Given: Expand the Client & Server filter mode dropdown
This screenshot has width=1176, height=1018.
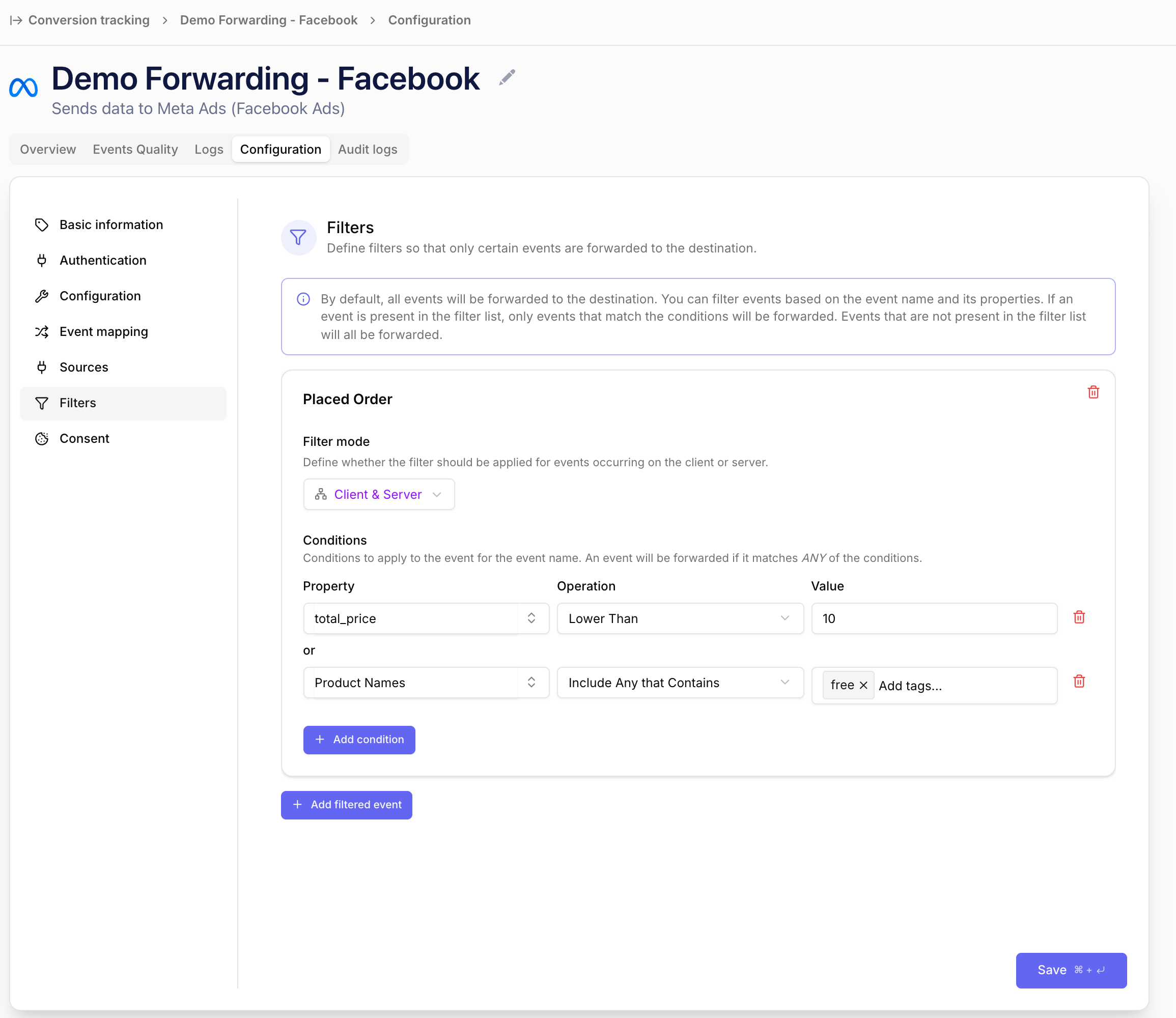Looking at the screenshot, I should pyautogui.click(x=379, y=494).
